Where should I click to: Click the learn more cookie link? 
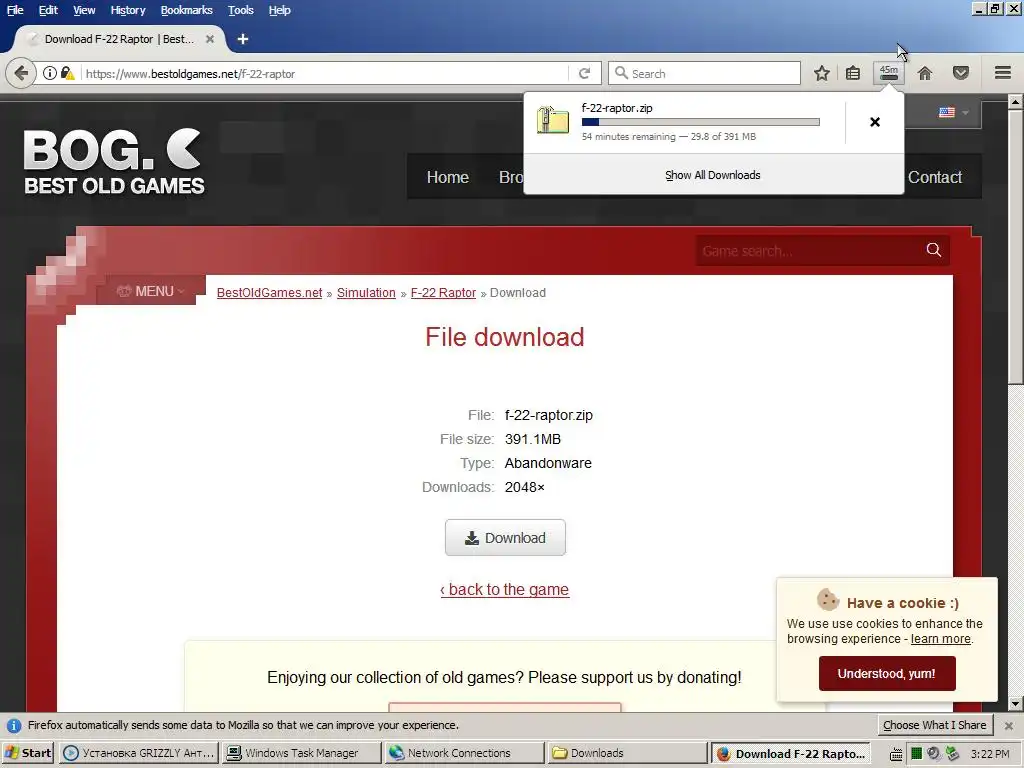pos(940,639)
